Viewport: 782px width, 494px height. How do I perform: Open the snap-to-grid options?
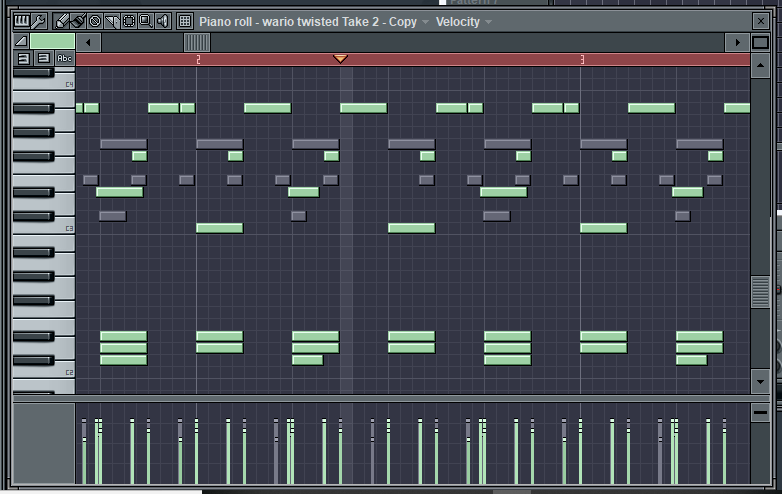(x=185, y=21)
